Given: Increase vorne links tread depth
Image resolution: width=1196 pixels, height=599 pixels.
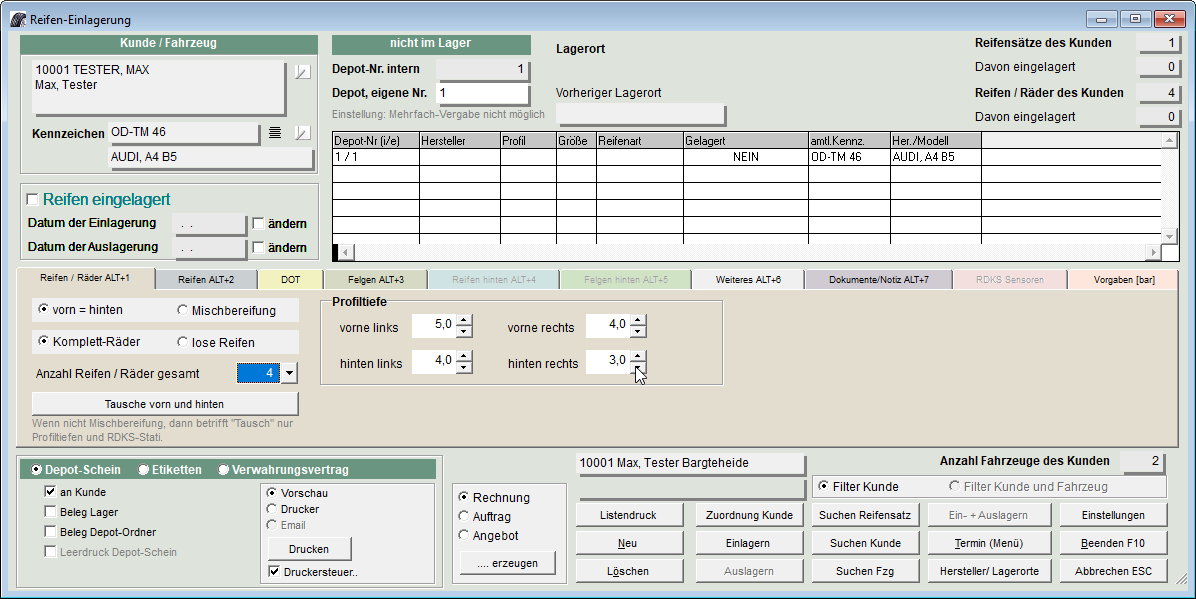Looking at the screenshot, I should coord(464,320).
